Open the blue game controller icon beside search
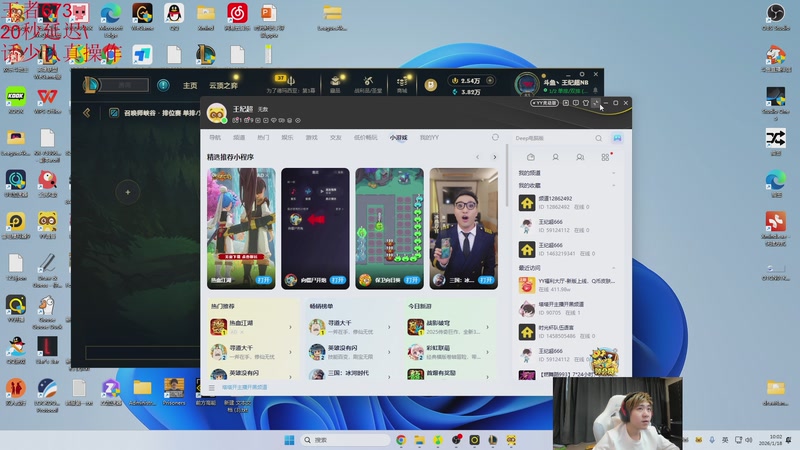This screenshot has height=450, width=800. (617, 138)
